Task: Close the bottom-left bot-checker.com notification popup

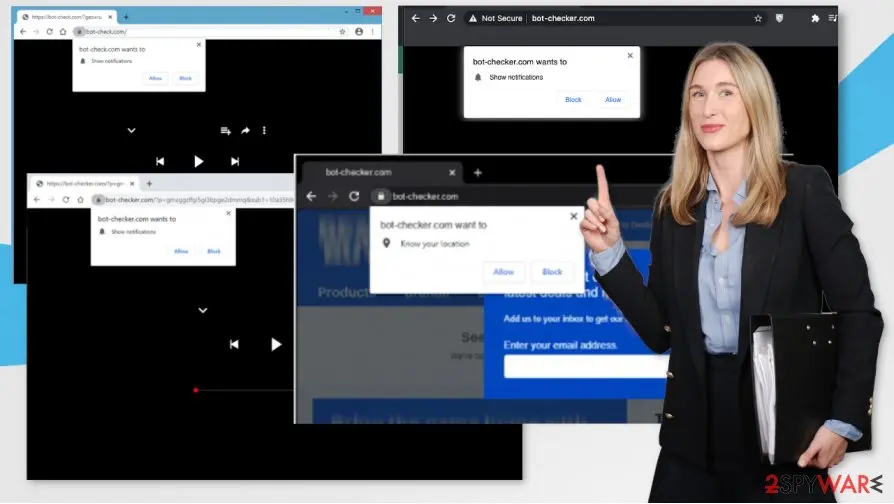Action: [x=228, y=213]
